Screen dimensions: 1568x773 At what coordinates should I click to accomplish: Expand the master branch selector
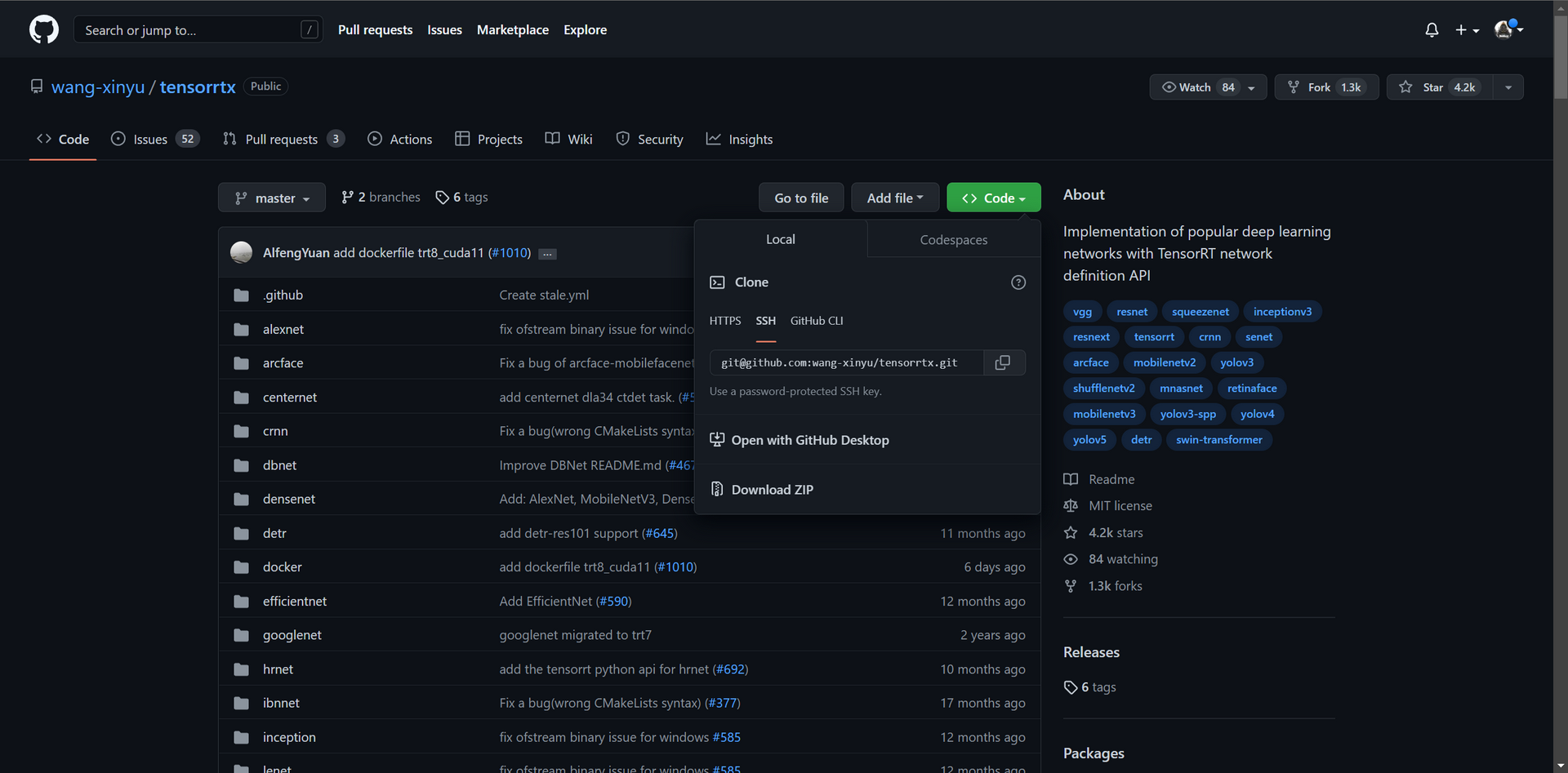click(x=272, y=198)
